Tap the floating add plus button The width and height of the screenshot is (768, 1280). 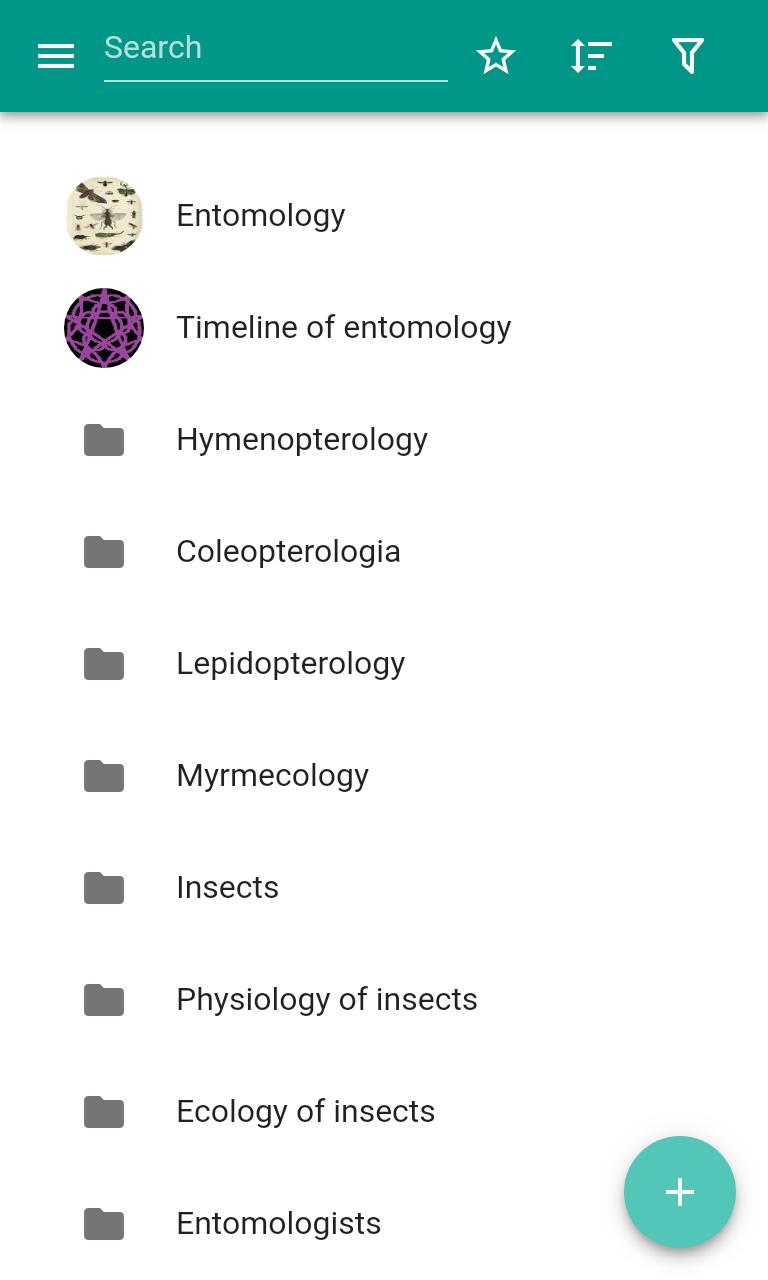click(680, 1192)
